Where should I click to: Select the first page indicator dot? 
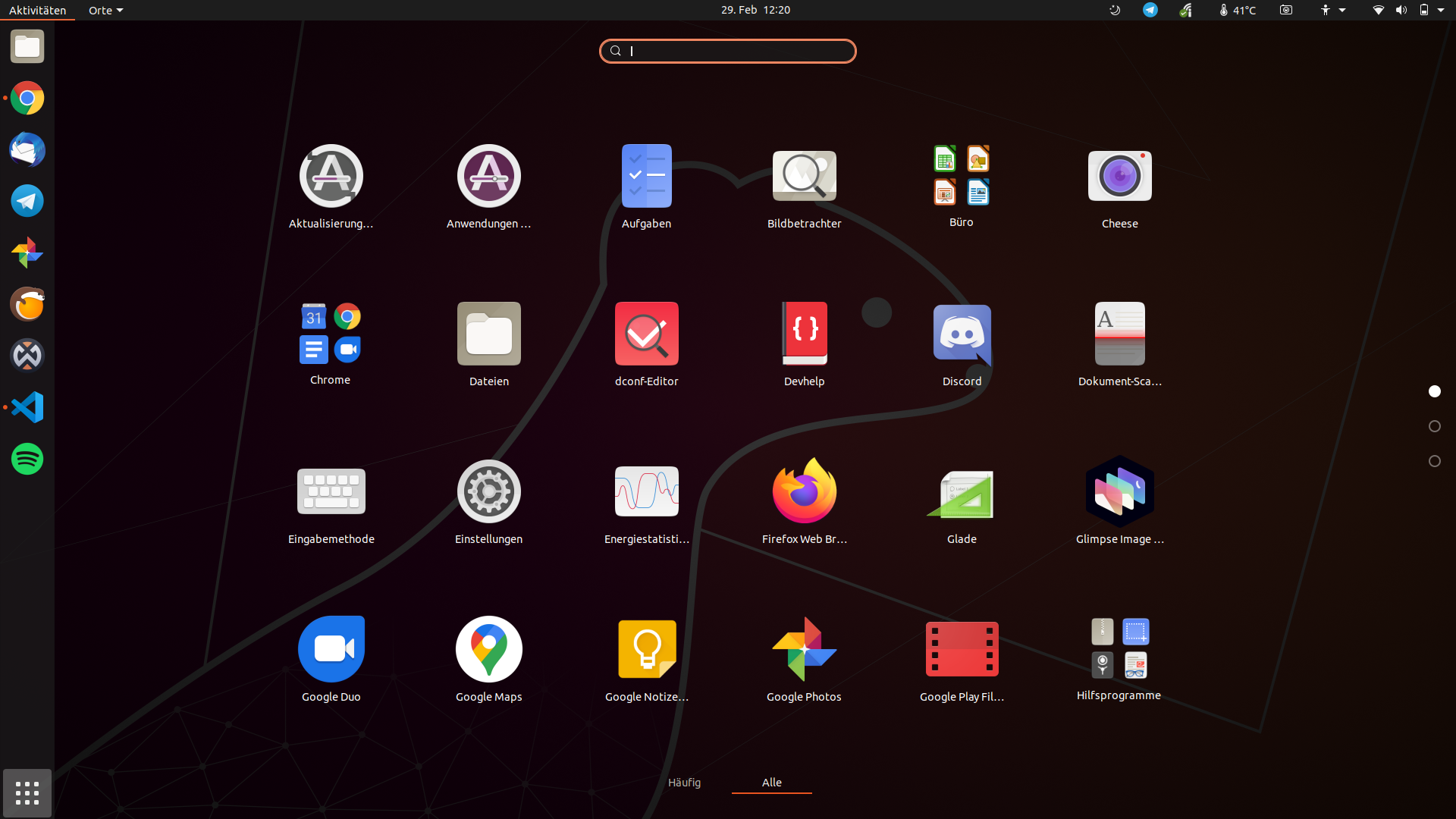(1434, 391)
